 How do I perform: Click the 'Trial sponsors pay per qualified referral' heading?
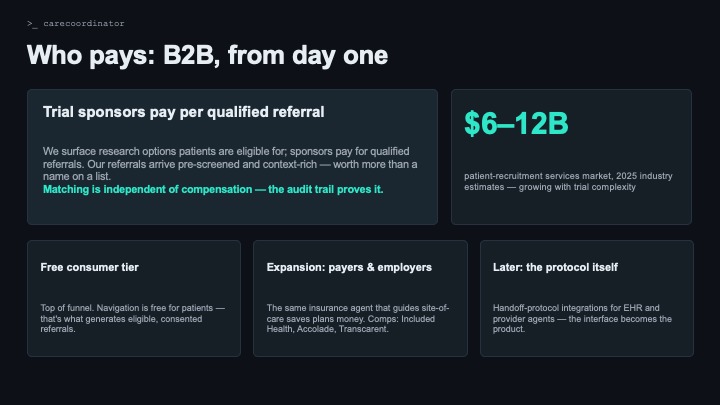184,112
